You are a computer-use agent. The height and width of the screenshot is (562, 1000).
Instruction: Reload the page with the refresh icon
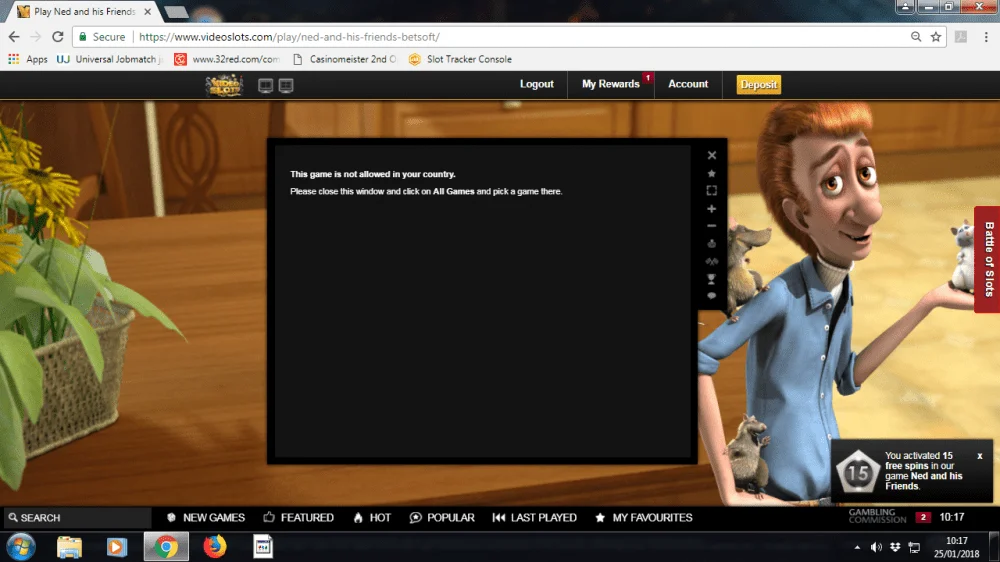tap(57, 36)
